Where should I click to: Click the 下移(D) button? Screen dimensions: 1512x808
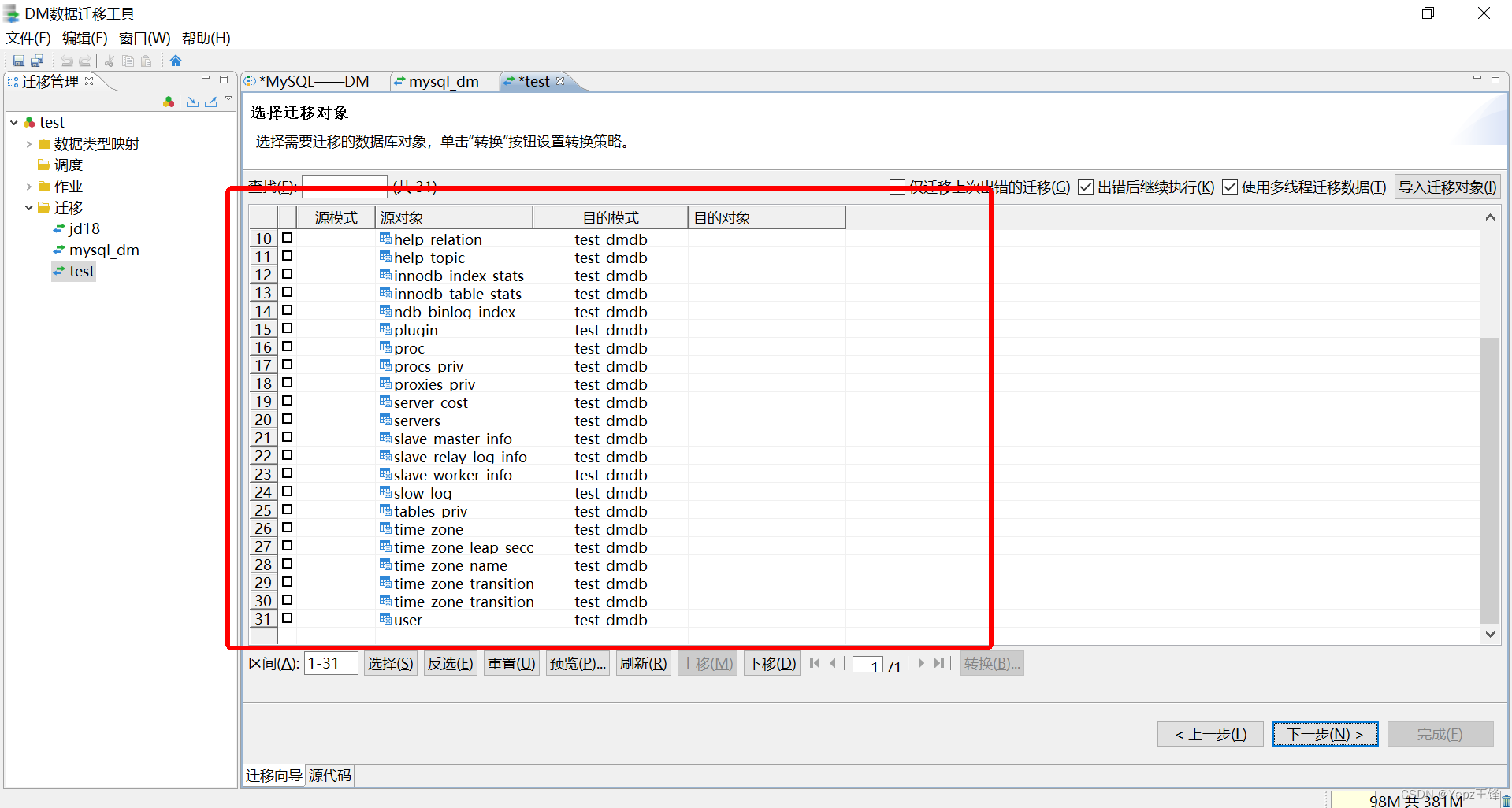coord(772,664)
